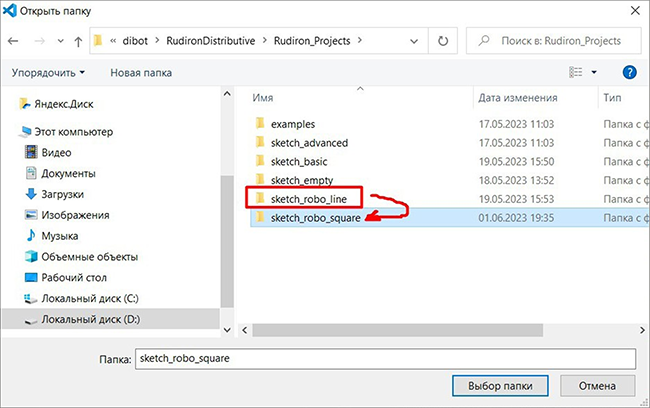Screen dimensions: 650x408
Task: Go back with the left arrow
Action: [13, 41]
